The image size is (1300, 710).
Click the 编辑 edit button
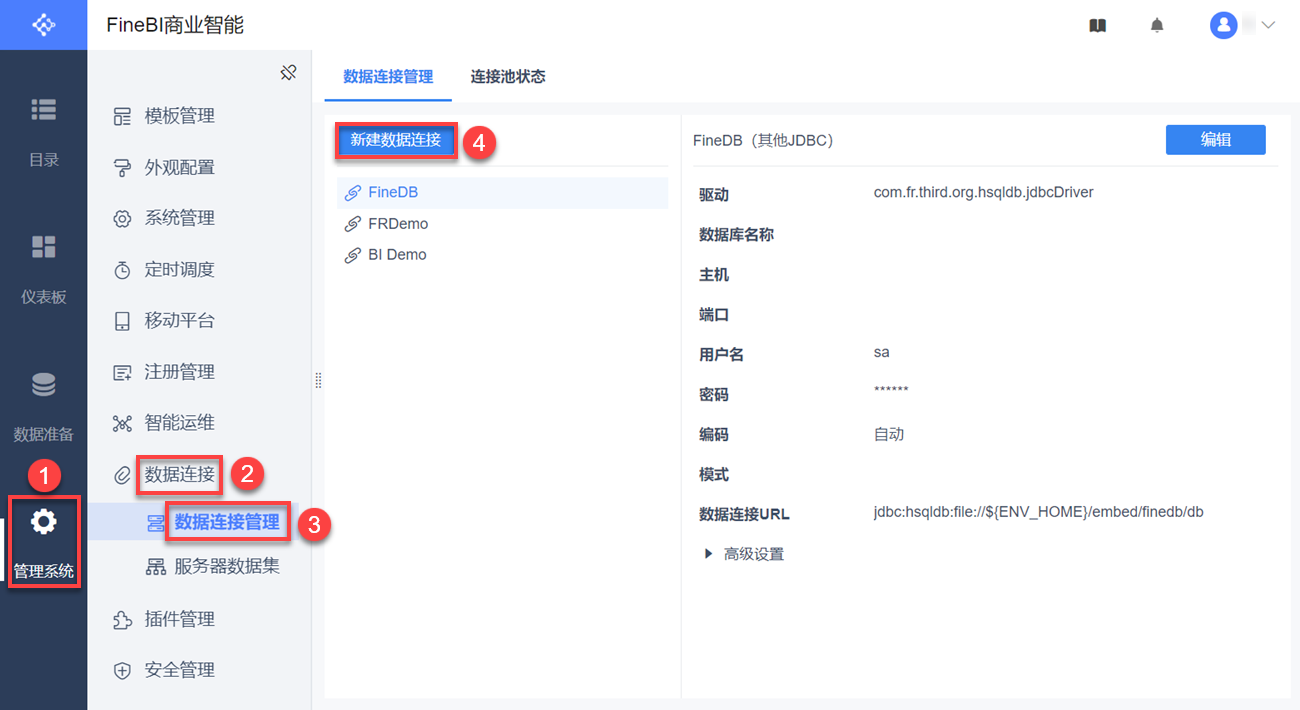coord(1216,140)
